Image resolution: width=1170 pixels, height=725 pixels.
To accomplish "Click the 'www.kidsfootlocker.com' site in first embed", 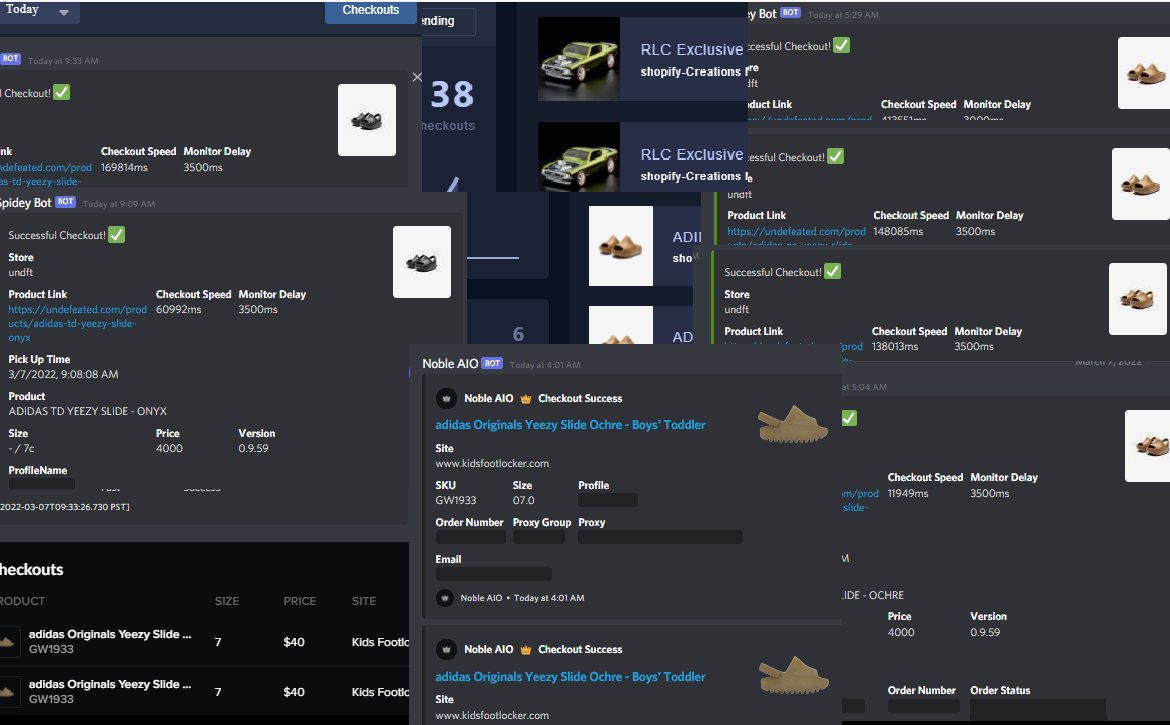I will [492, 463].
